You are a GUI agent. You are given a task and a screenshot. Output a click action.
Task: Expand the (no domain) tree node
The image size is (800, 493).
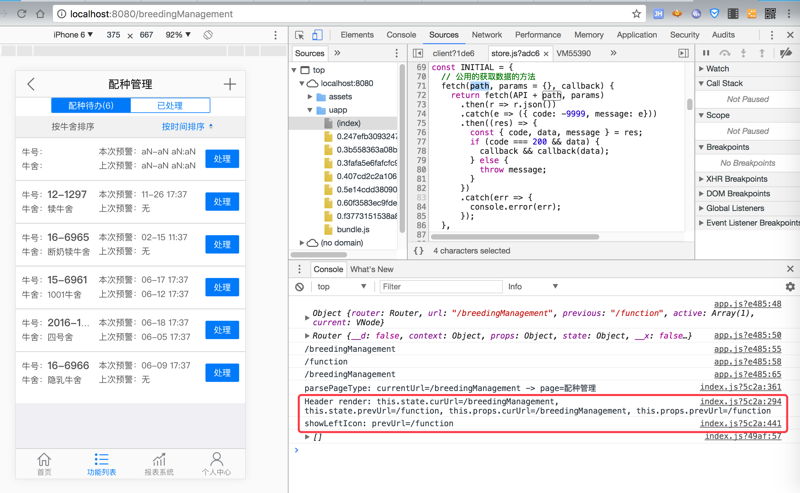303,243
